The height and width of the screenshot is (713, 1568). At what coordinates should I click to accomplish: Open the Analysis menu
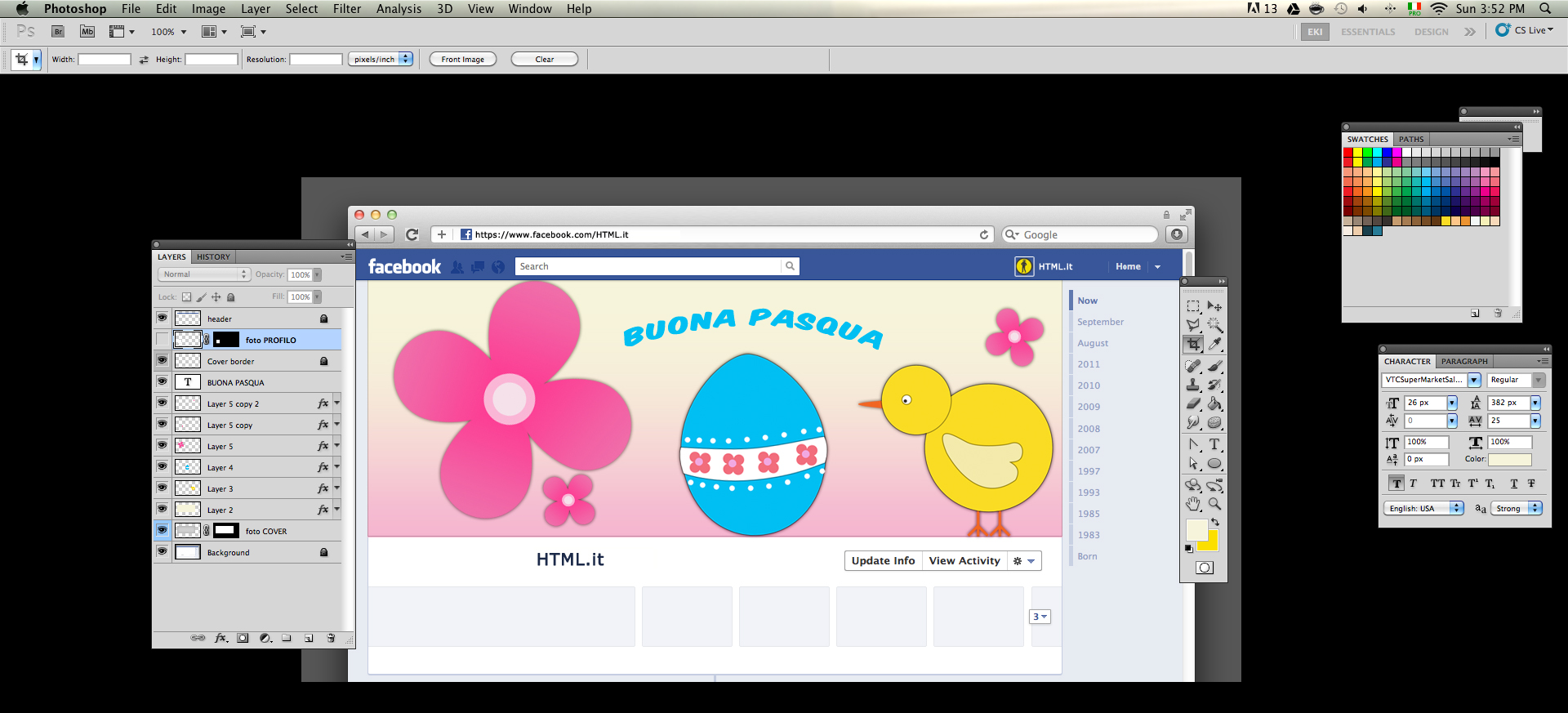click(x=399, y=9)
